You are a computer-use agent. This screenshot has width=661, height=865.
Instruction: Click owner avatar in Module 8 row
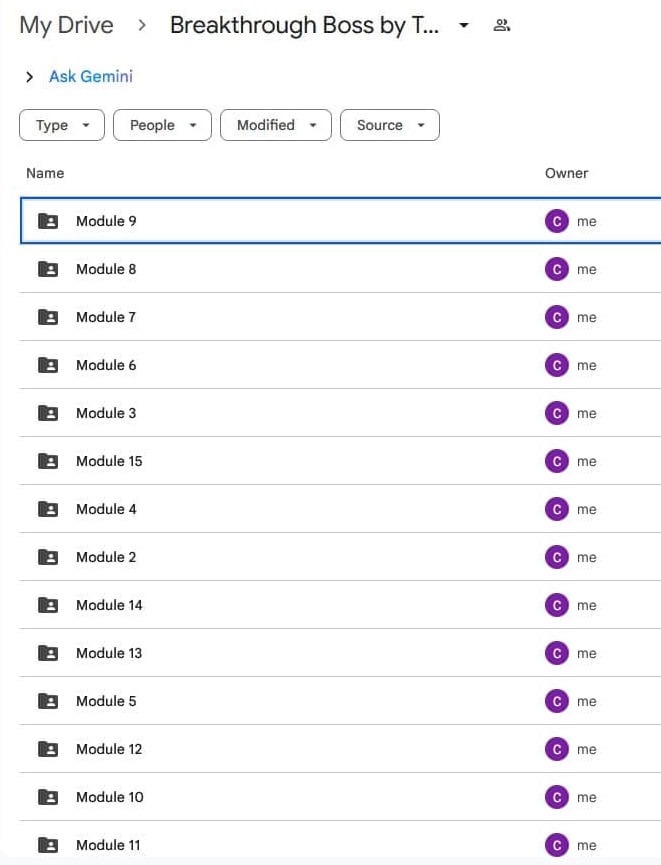[x=557, y=269]
